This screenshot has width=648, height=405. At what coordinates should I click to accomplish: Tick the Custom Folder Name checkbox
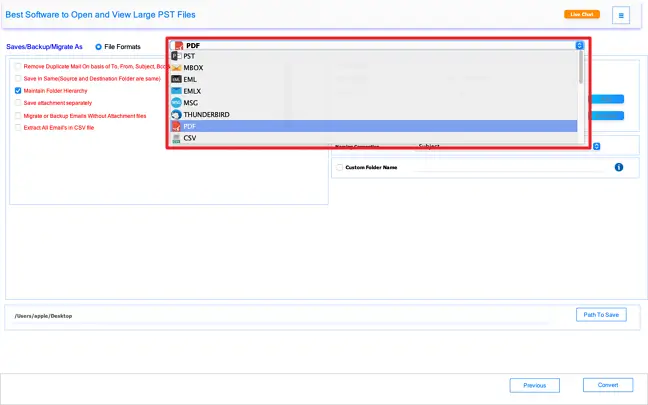[340, 167]
